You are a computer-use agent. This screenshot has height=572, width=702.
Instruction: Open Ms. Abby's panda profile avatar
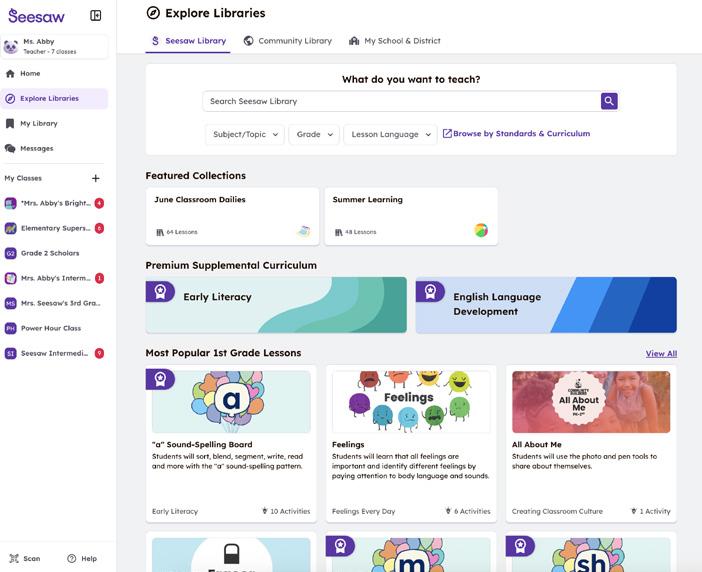11,46
